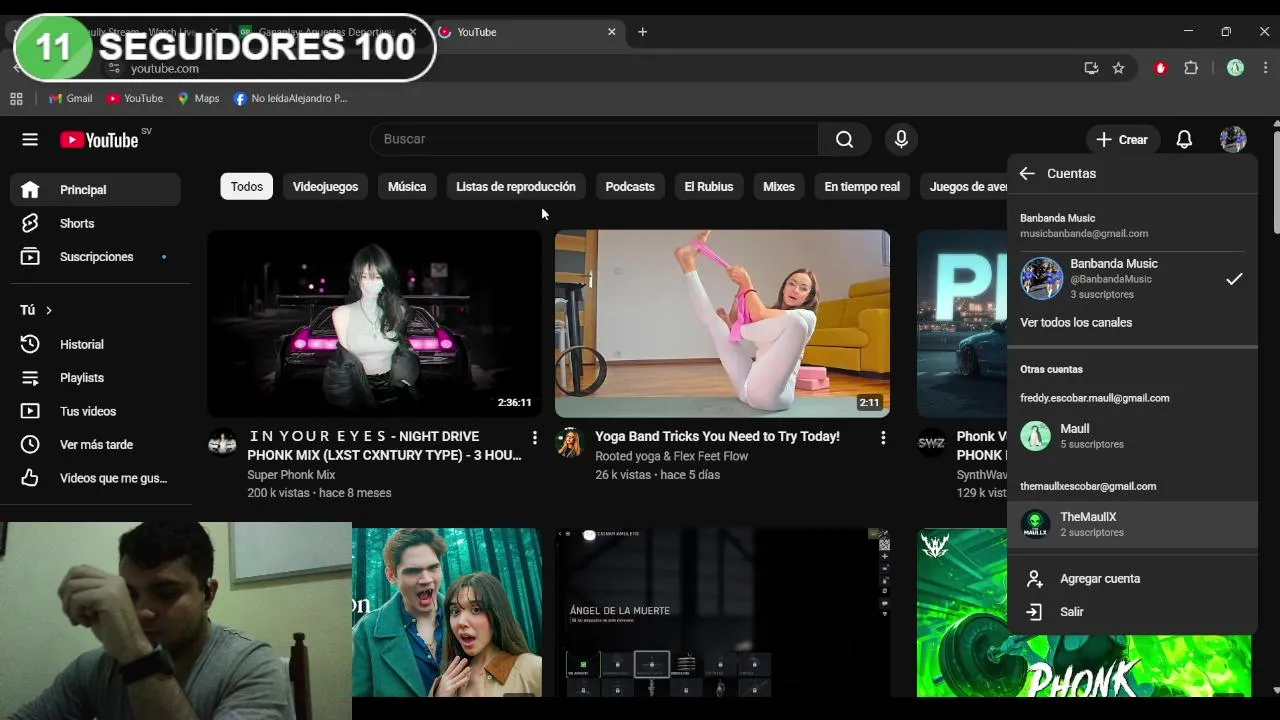This screenshot has width=1280, height=720.
Task: Focus the Buscar search field
Action: tap(594, 140)
